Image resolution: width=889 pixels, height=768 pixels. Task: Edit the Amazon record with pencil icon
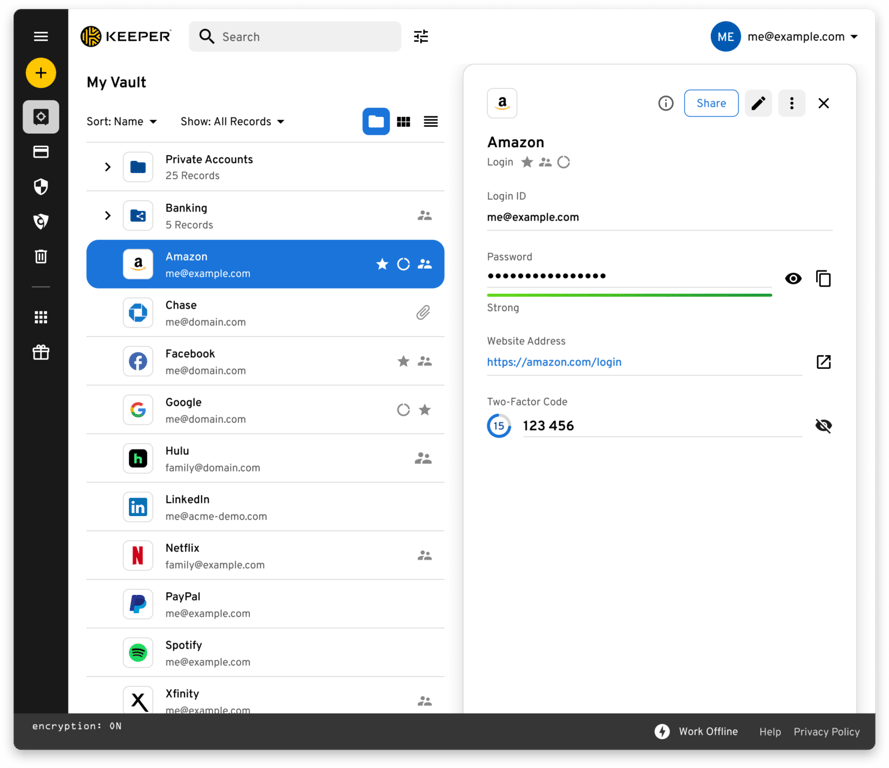pyautogui.click(x=758, y=103)
